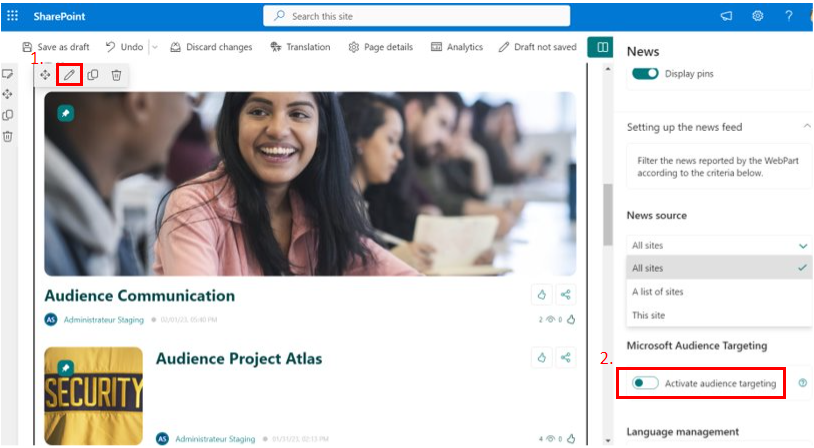Image resolution: width=814 pixels, height=448 pixels.
Task: Click the section edit icon on left rail
Action: click(x=8, y=74)
